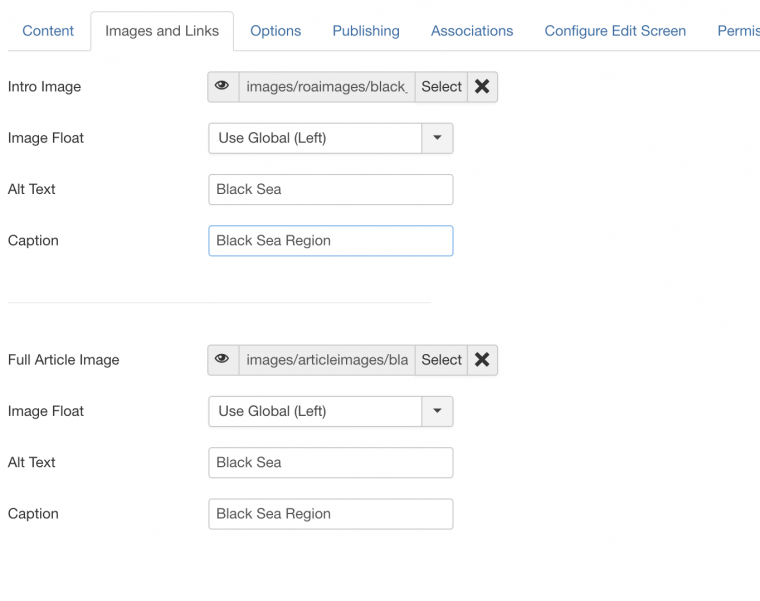Preview the Intro Image with eye icon

pyautogui.click(x=222, y=87)
